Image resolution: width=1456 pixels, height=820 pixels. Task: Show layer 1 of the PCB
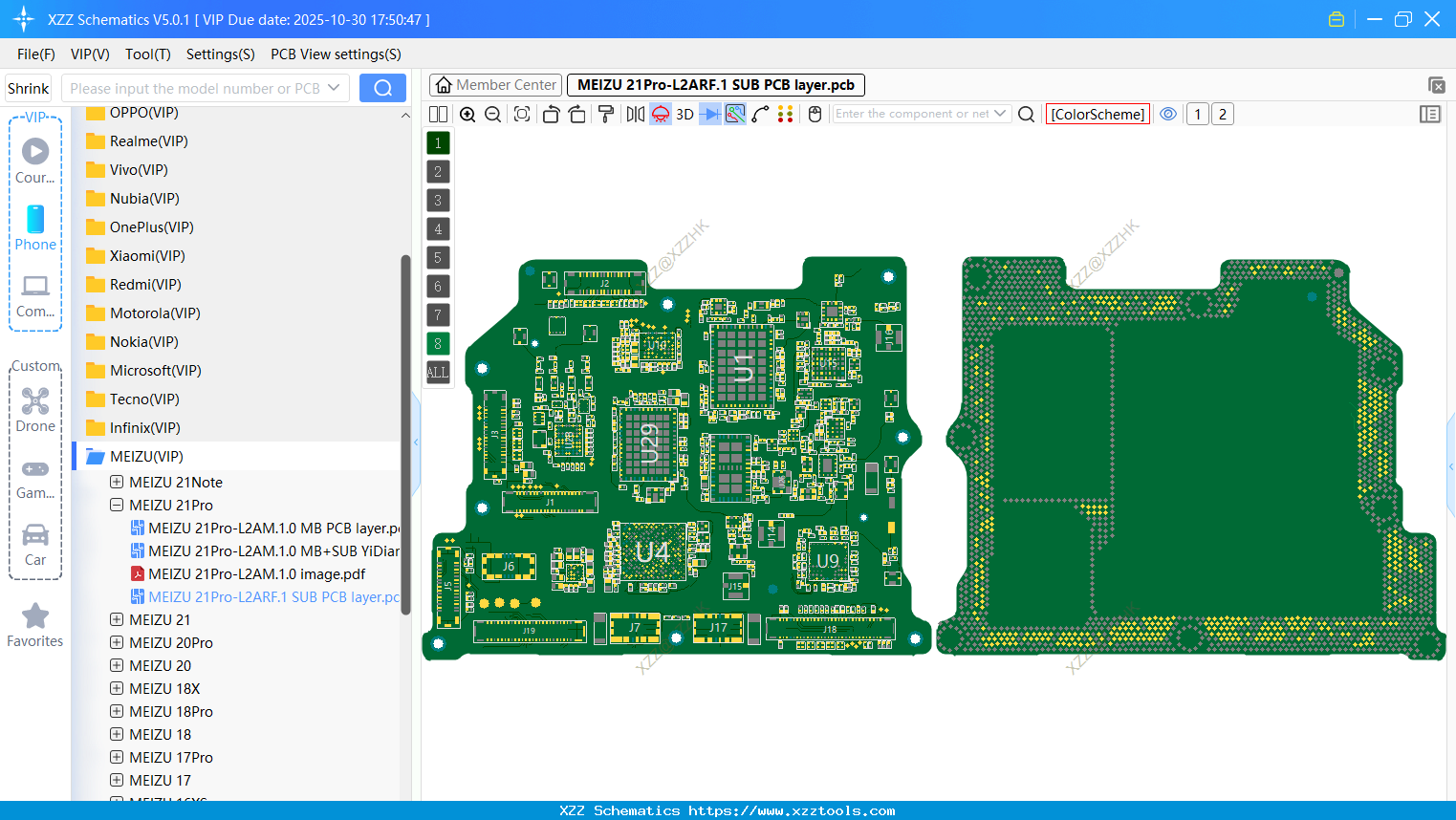438,143
